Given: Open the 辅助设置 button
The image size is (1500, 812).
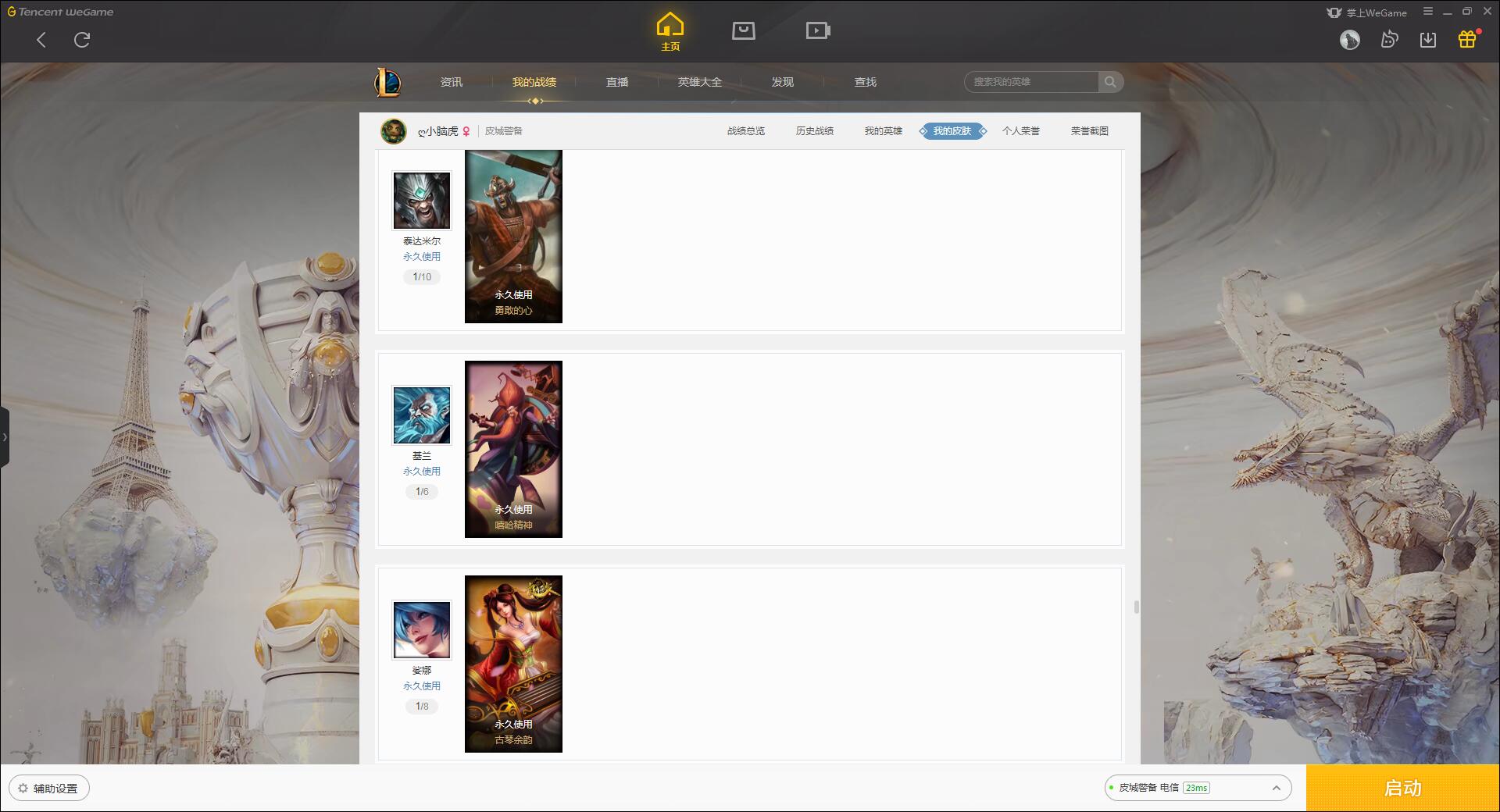Looking at the screenshot, I should click(x=49, y=788).
